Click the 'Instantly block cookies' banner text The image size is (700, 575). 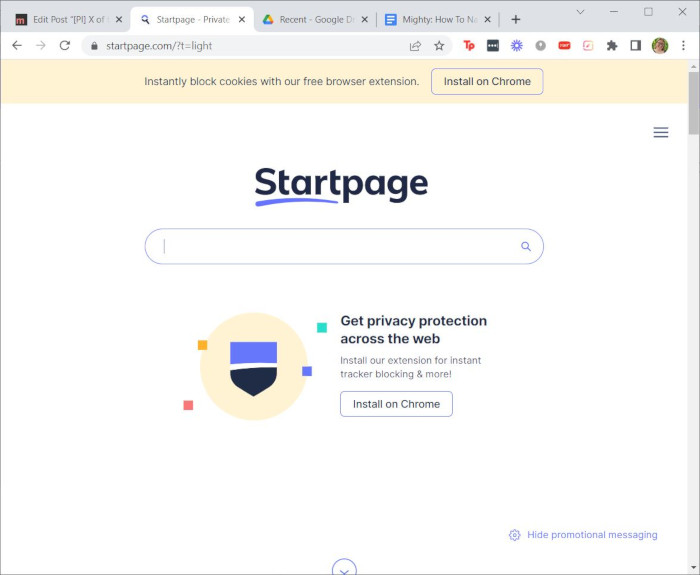(282, 81)
